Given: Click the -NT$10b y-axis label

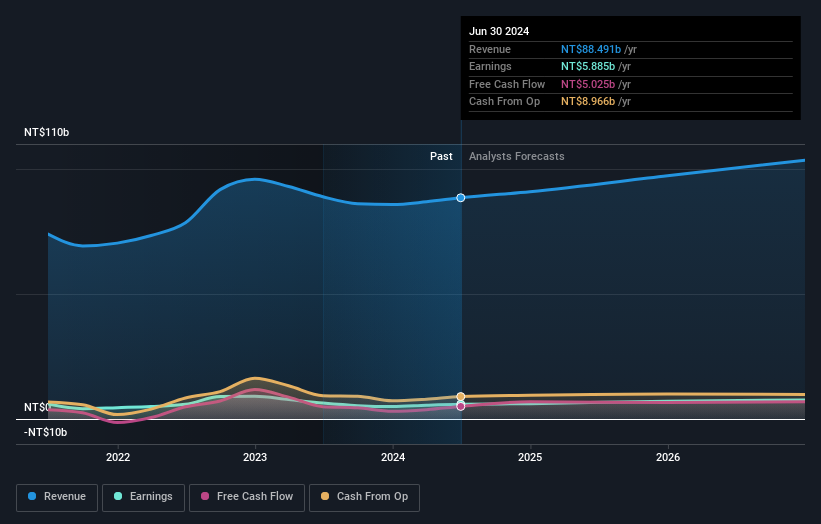Looking at the screenshot, I should pyautogui.click(x=46, y=432).
